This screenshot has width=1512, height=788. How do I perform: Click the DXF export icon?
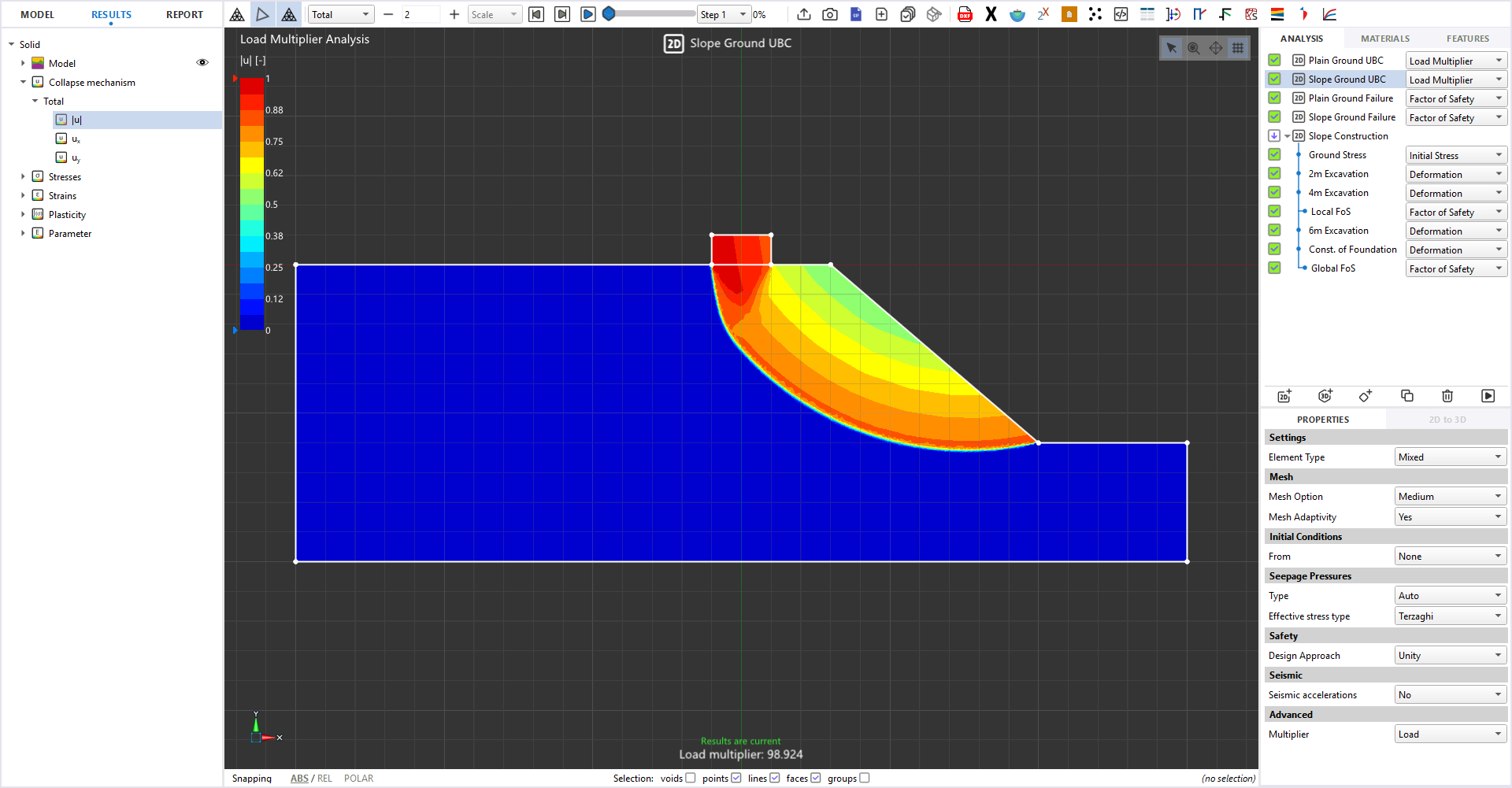coord(965,14)
